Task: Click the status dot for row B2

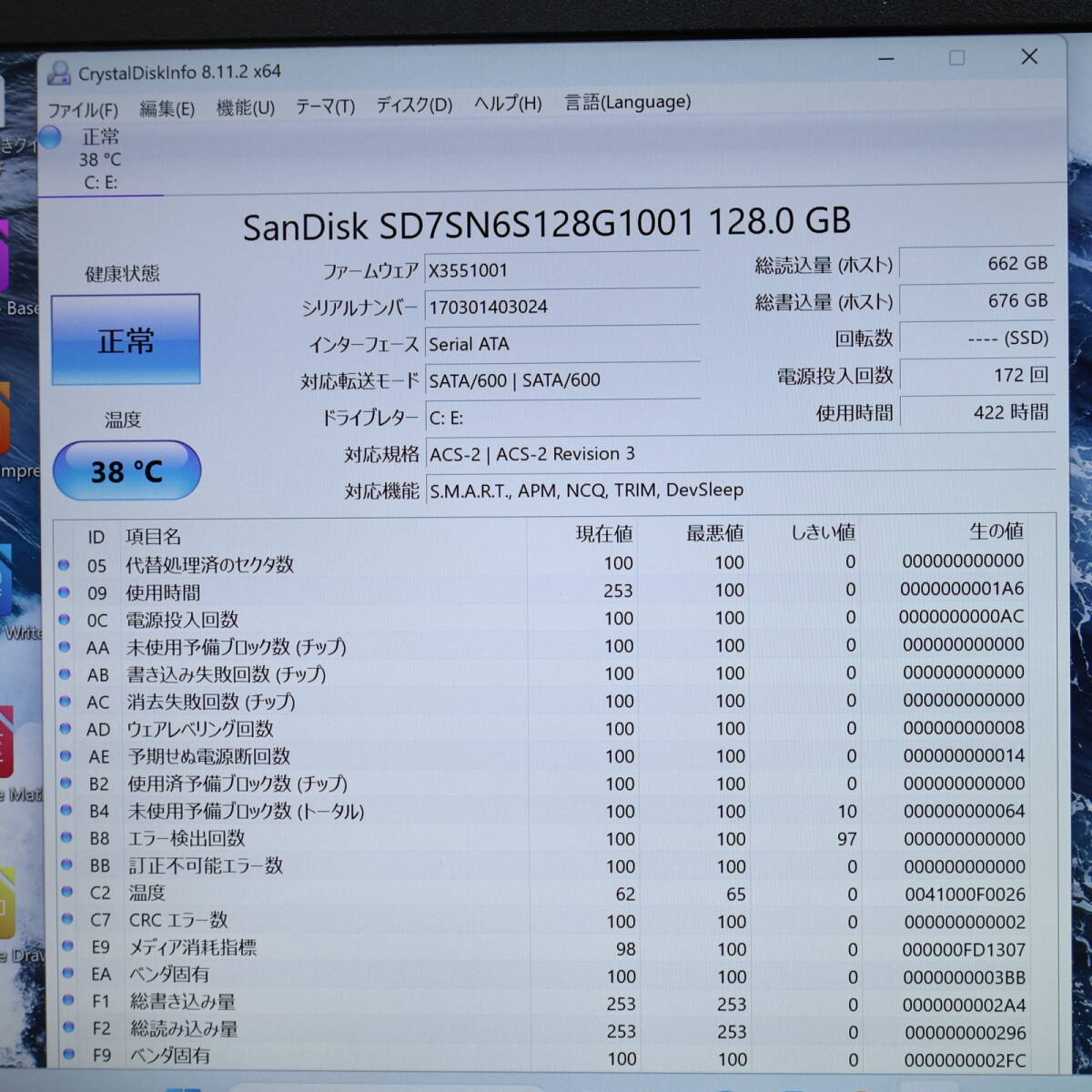Action: point(66,784)
